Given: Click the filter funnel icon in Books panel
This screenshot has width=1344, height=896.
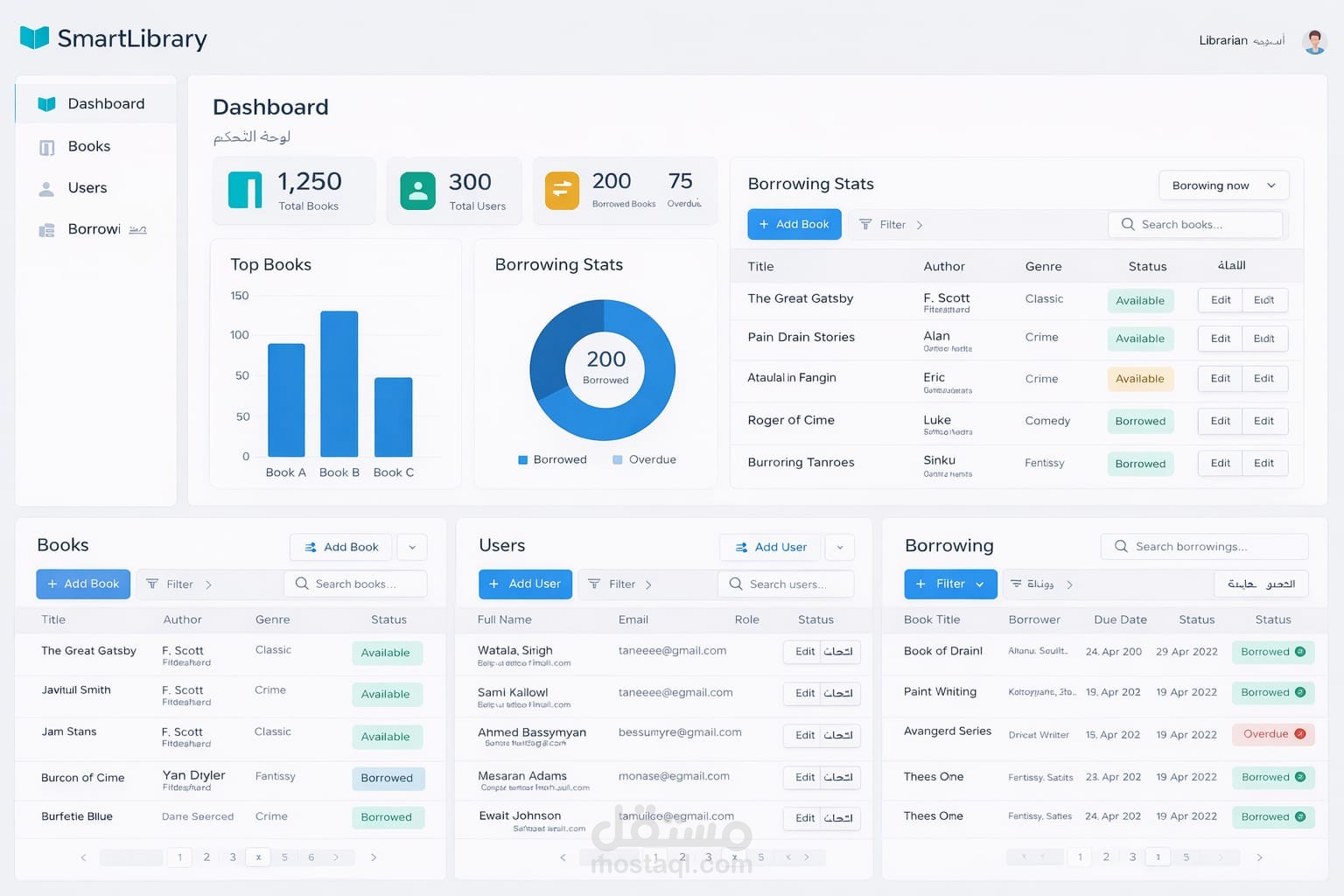Looking at the screenshot, I should (152, 584).
